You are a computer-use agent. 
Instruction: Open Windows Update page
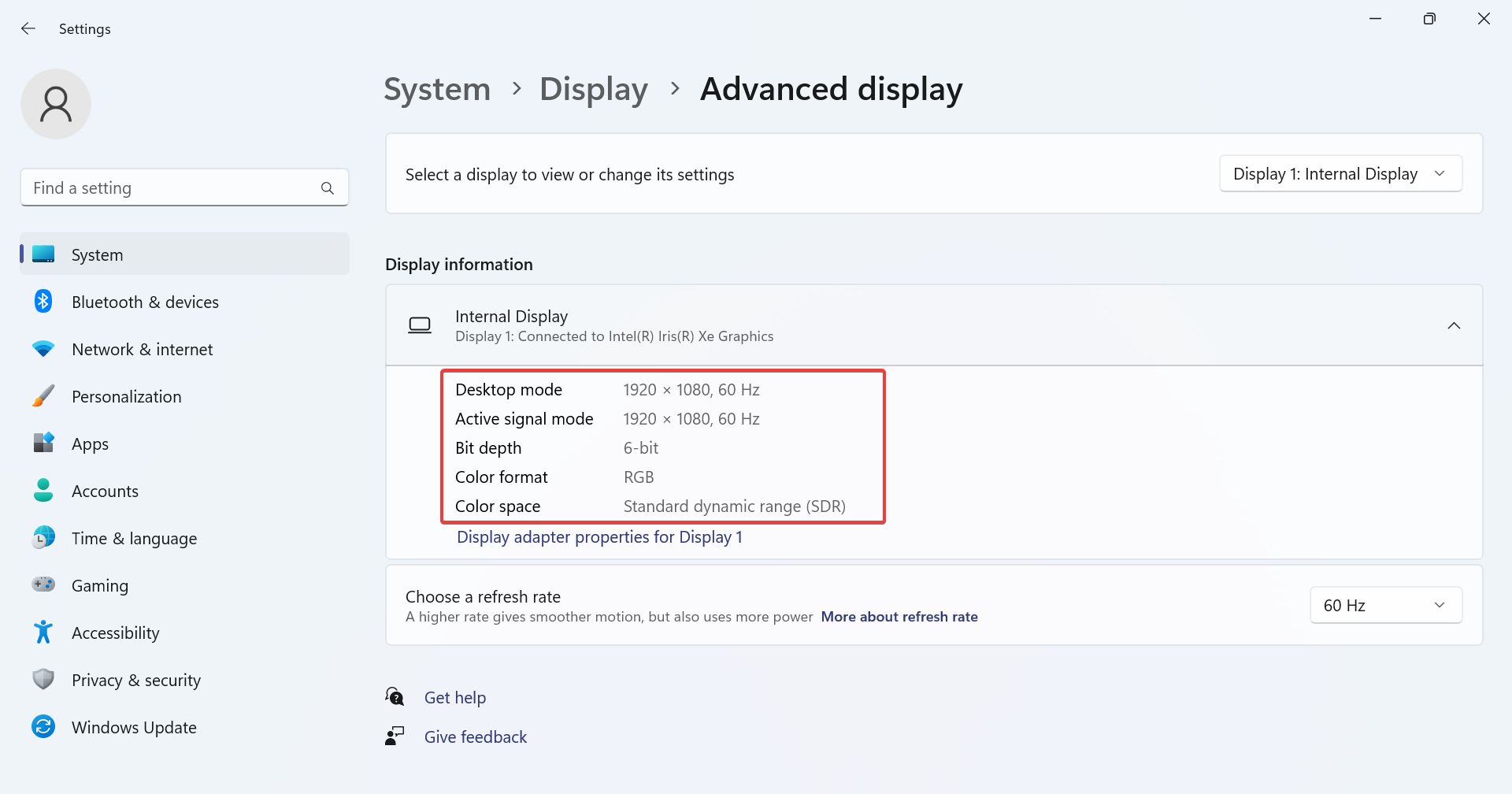[x=184, y=727]
